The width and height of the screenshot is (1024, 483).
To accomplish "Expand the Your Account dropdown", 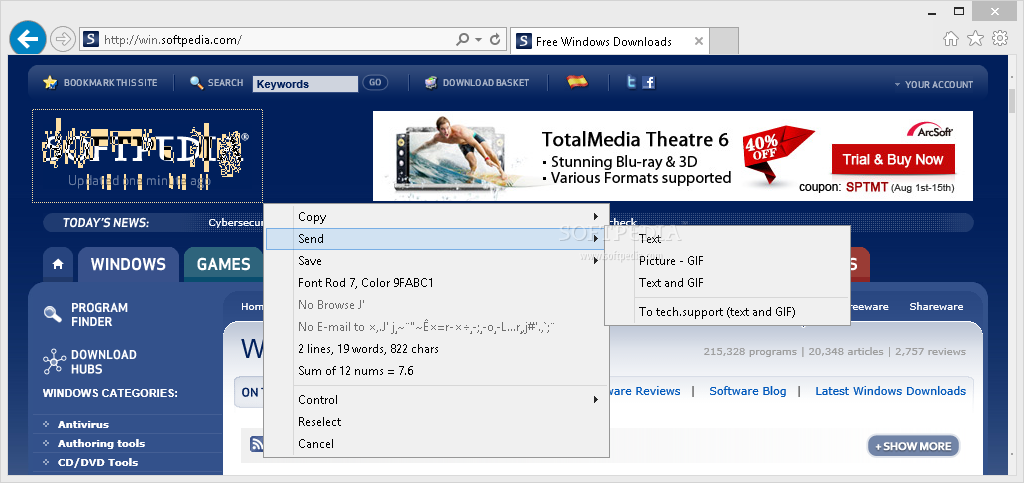I will [933, 84].
